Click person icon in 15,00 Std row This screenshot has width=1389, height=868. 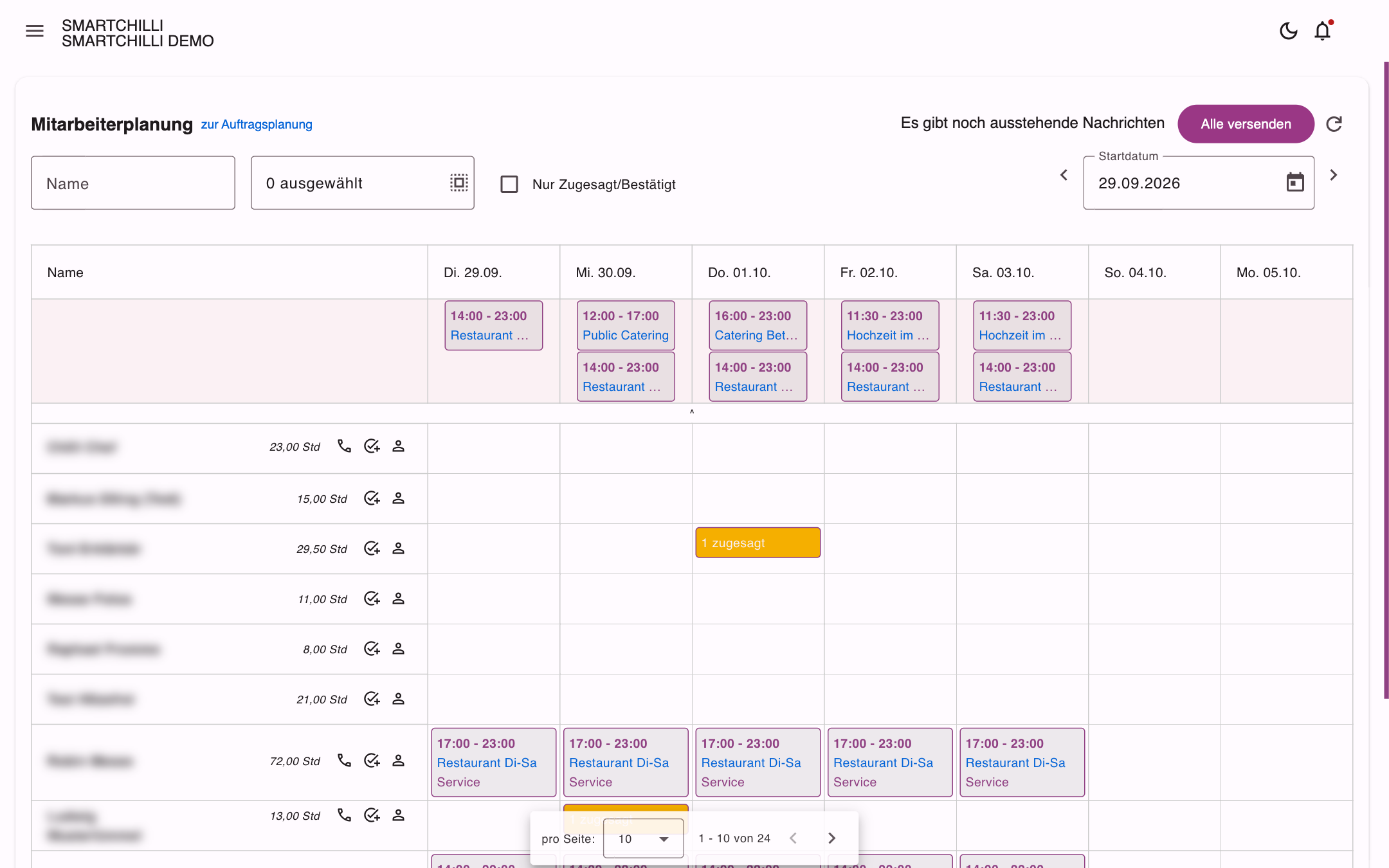(x=399, y=498)
